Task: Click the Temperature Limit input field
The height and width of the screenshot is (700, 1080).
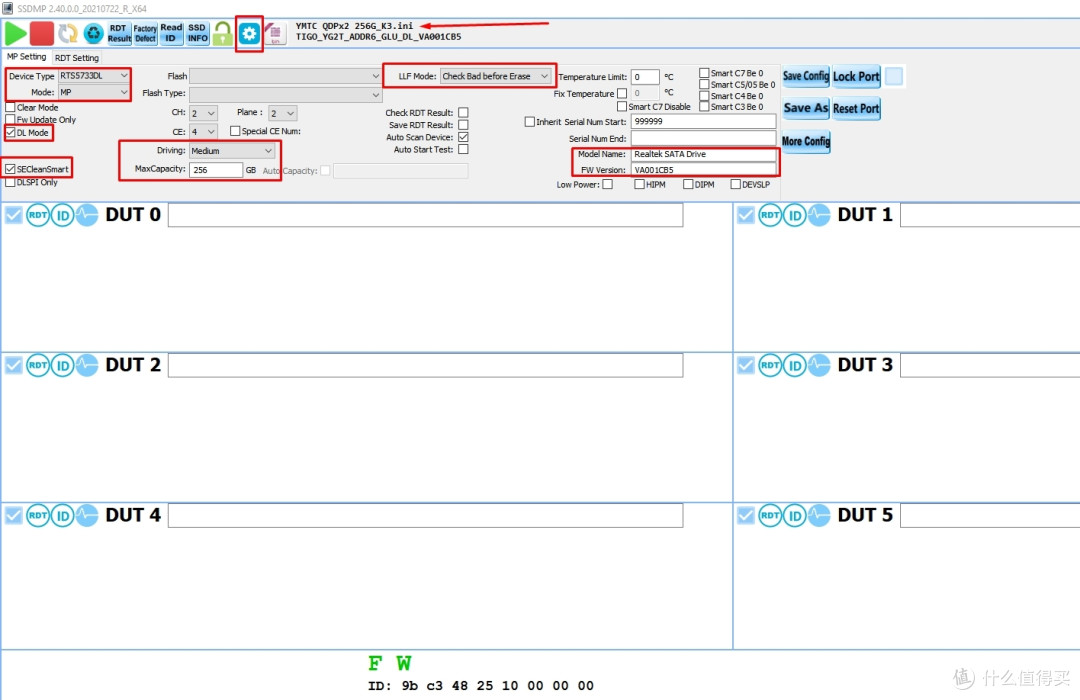Action: [x=645, y=77]
